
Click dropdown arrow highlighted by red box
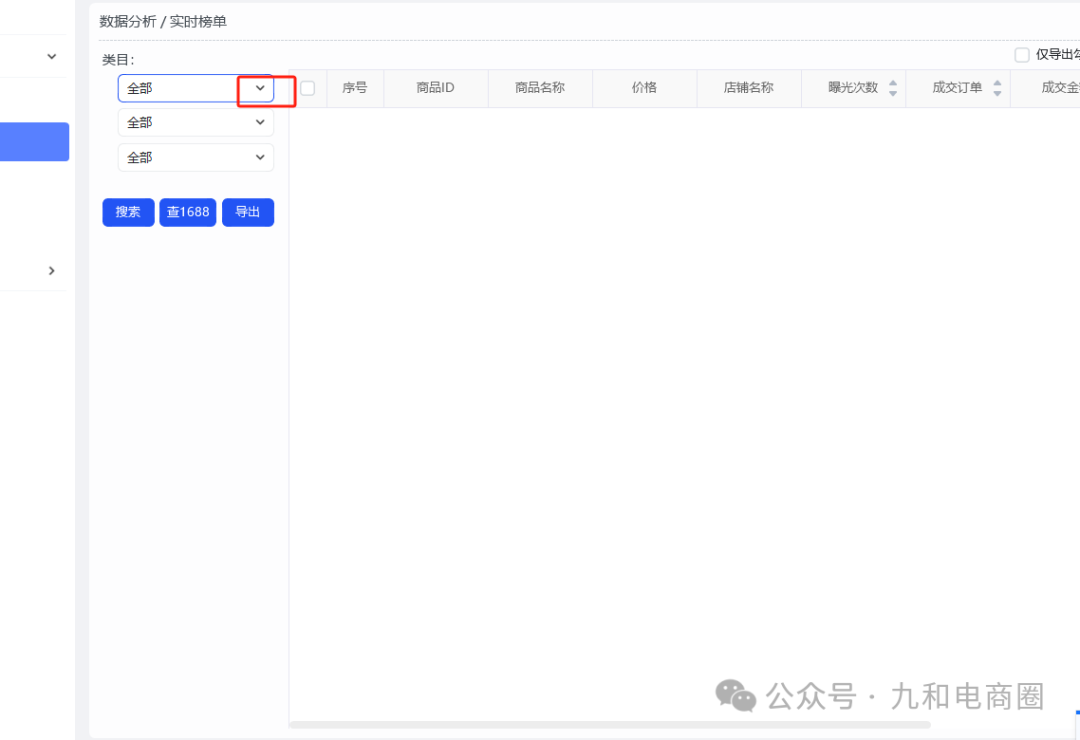coord(260,88)
